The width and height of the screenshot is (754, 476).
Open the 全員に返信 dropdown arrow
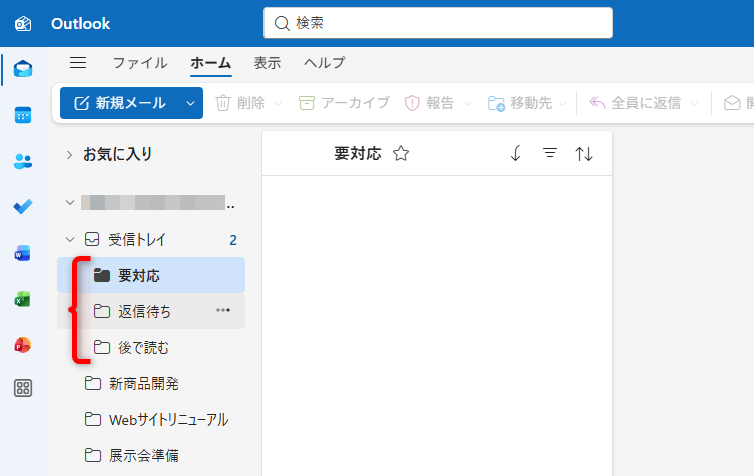pos(694,103)
